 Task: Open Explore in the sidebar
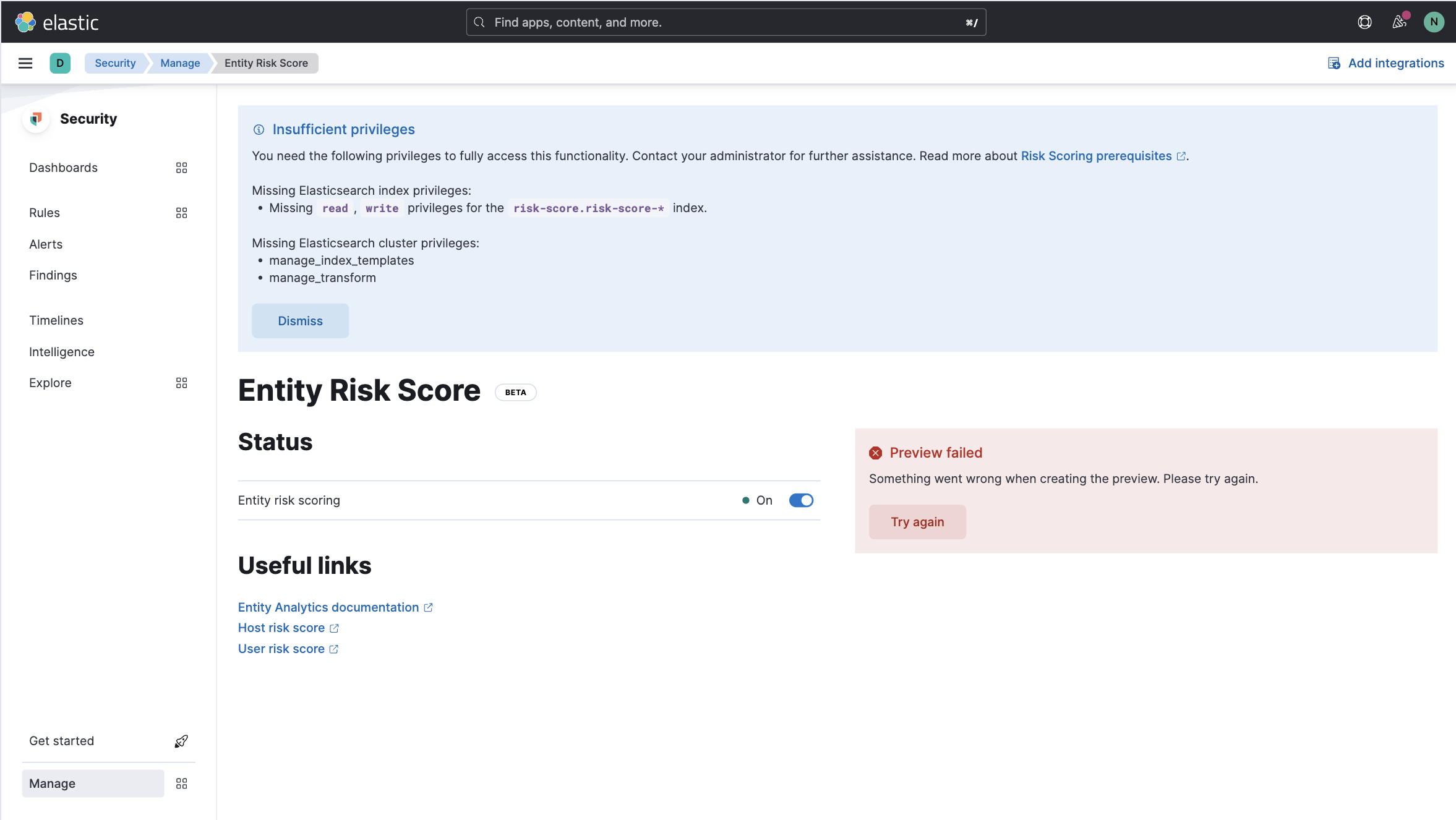(x=50, y=383)
